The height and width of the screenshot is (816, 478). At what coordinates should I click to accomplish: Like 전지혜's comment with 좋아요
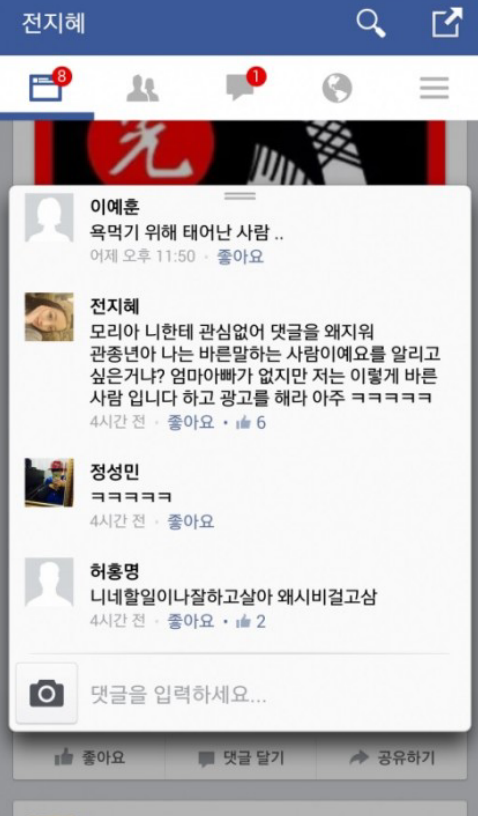(x=190, y=422)
